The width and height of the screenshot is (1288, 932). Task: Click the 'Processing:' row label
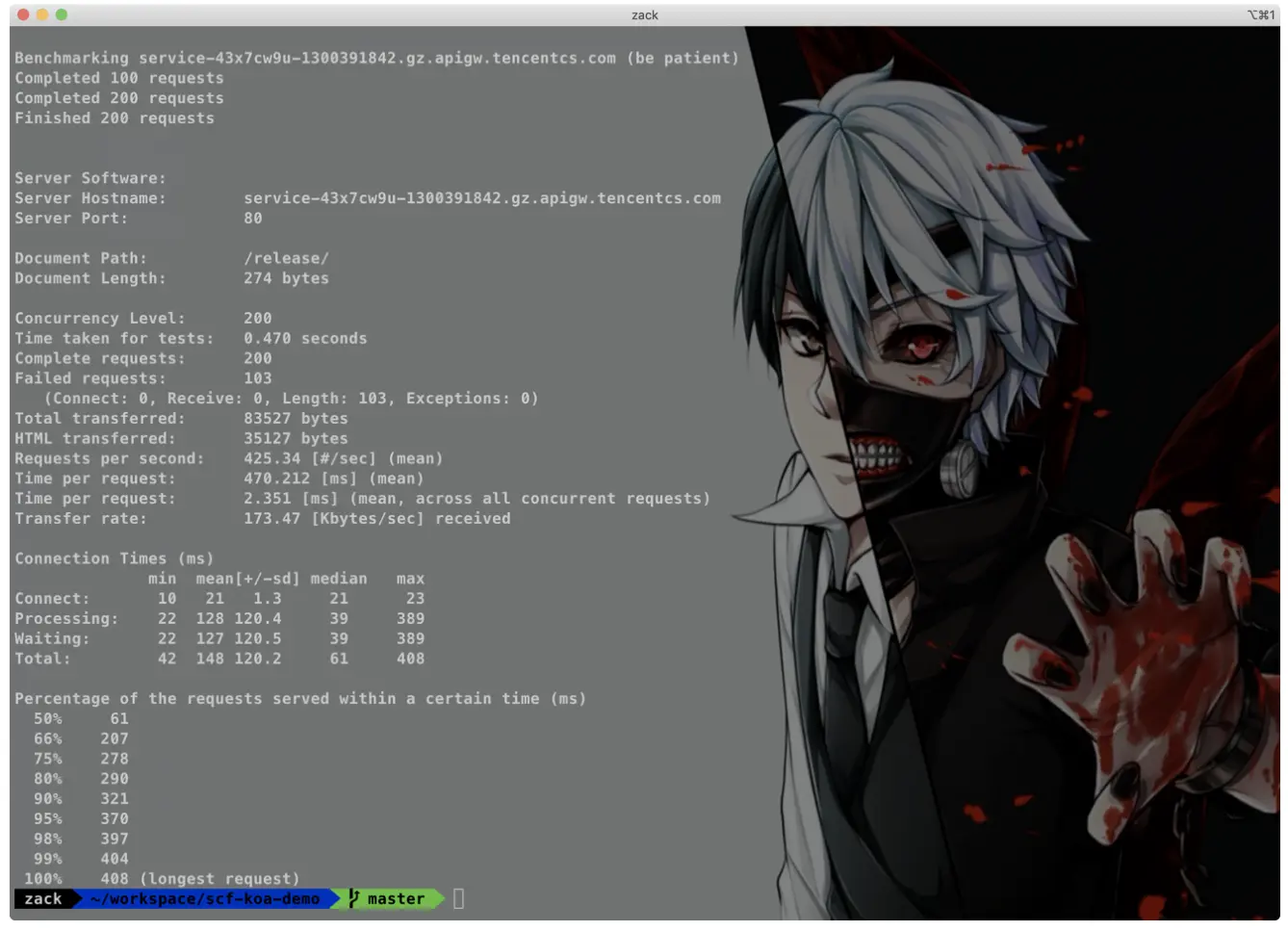(66, 619)
